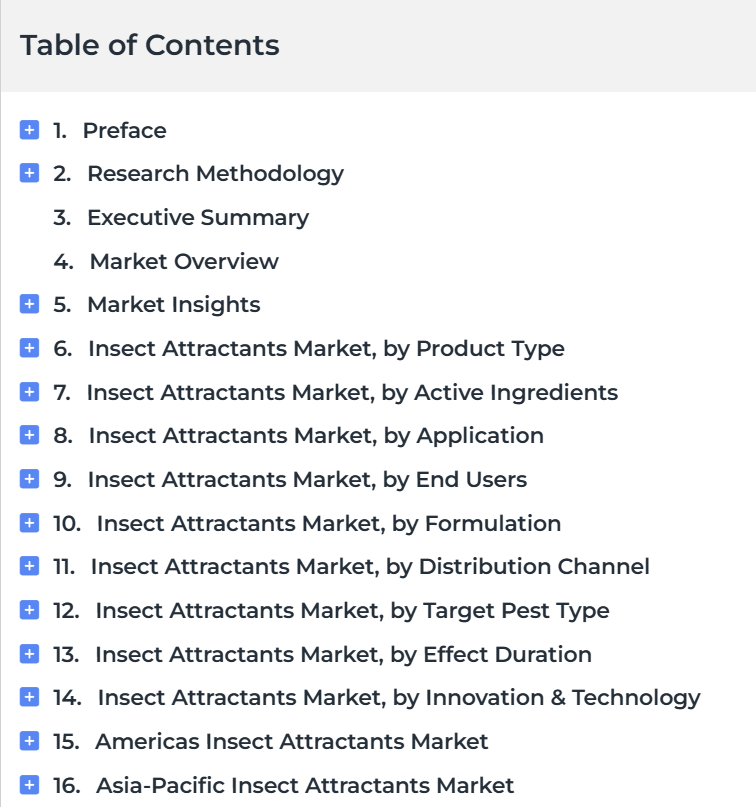Select the Research Methodology chapter title
Screen dimensions: 756x807
click(216, 174)
